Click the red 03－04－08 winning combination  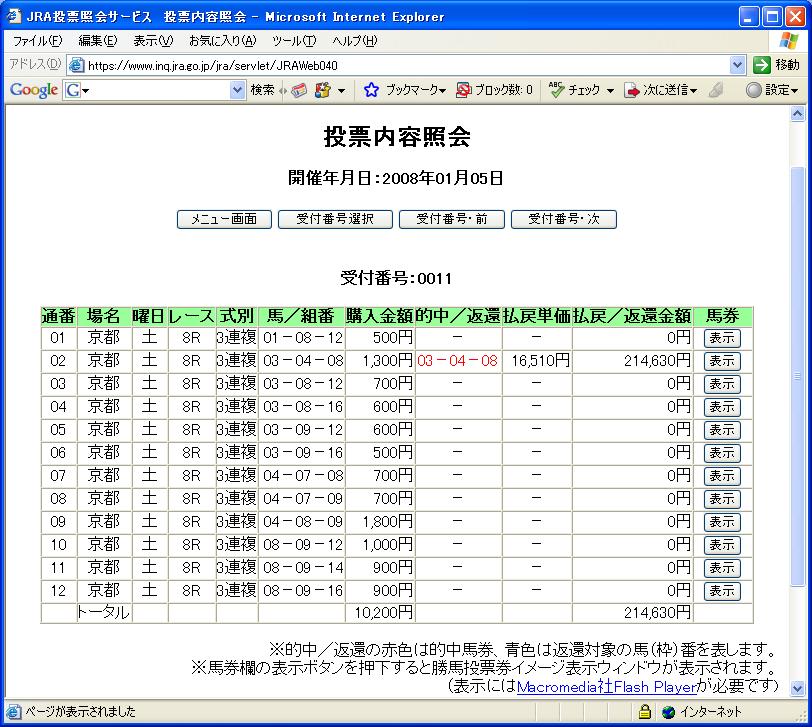click(457, 361)
